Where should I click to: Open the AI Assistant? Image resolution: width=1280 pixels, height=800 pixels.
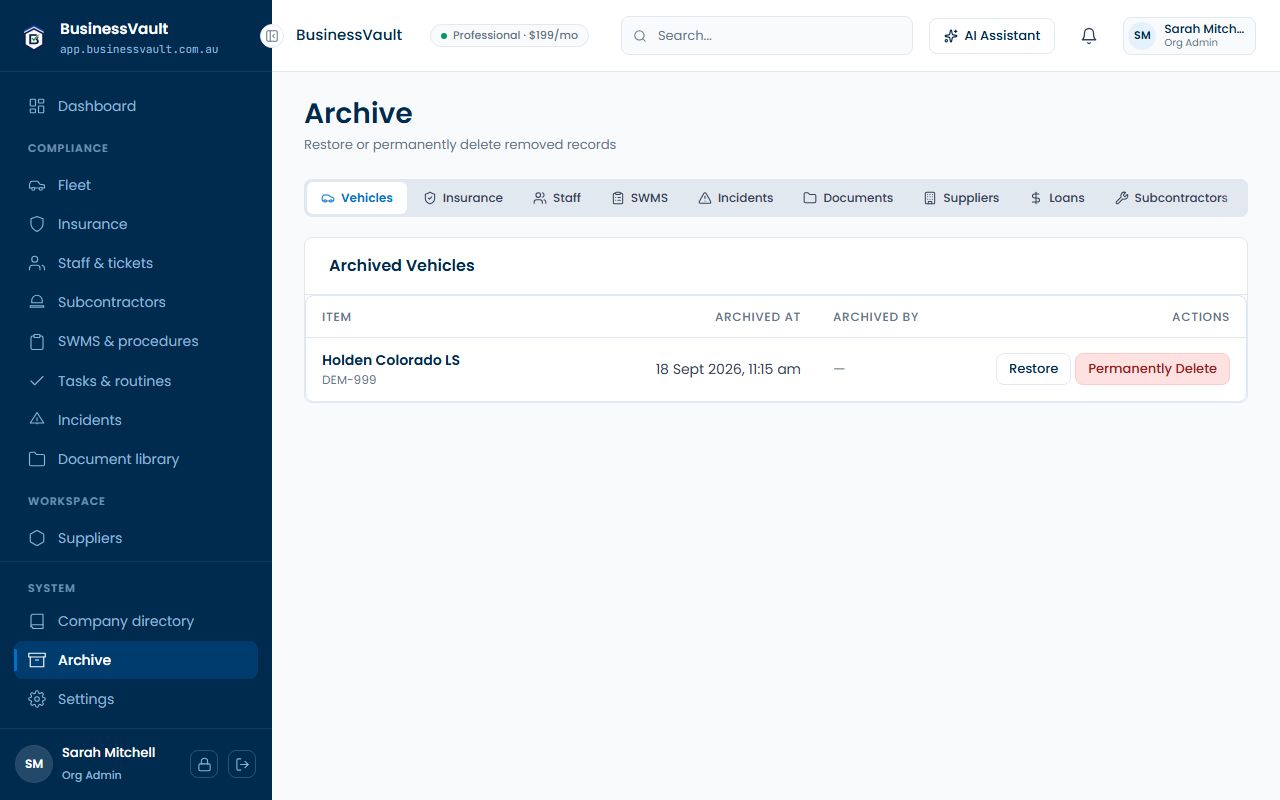(992, 36)
